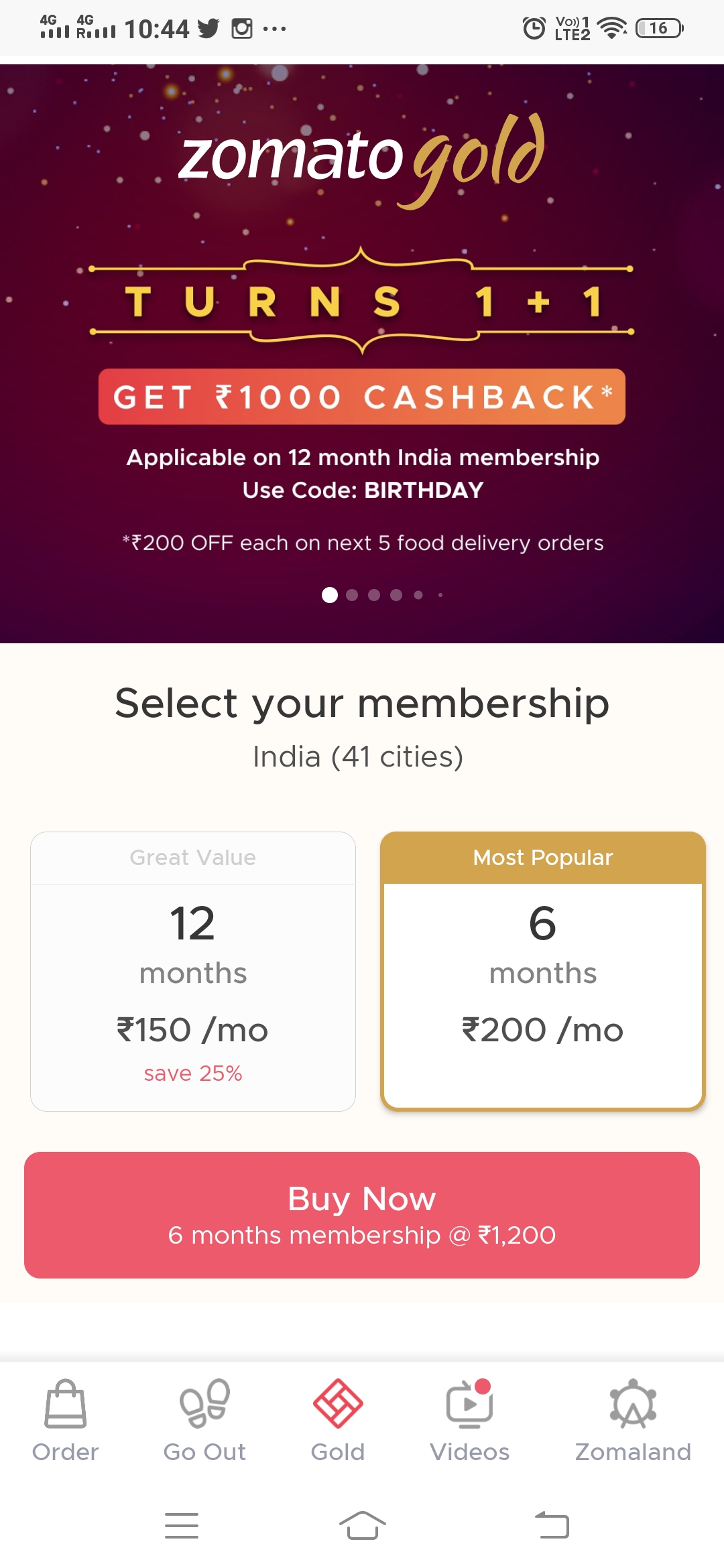Tap the Android back navigation icon

click(552, 1526)
